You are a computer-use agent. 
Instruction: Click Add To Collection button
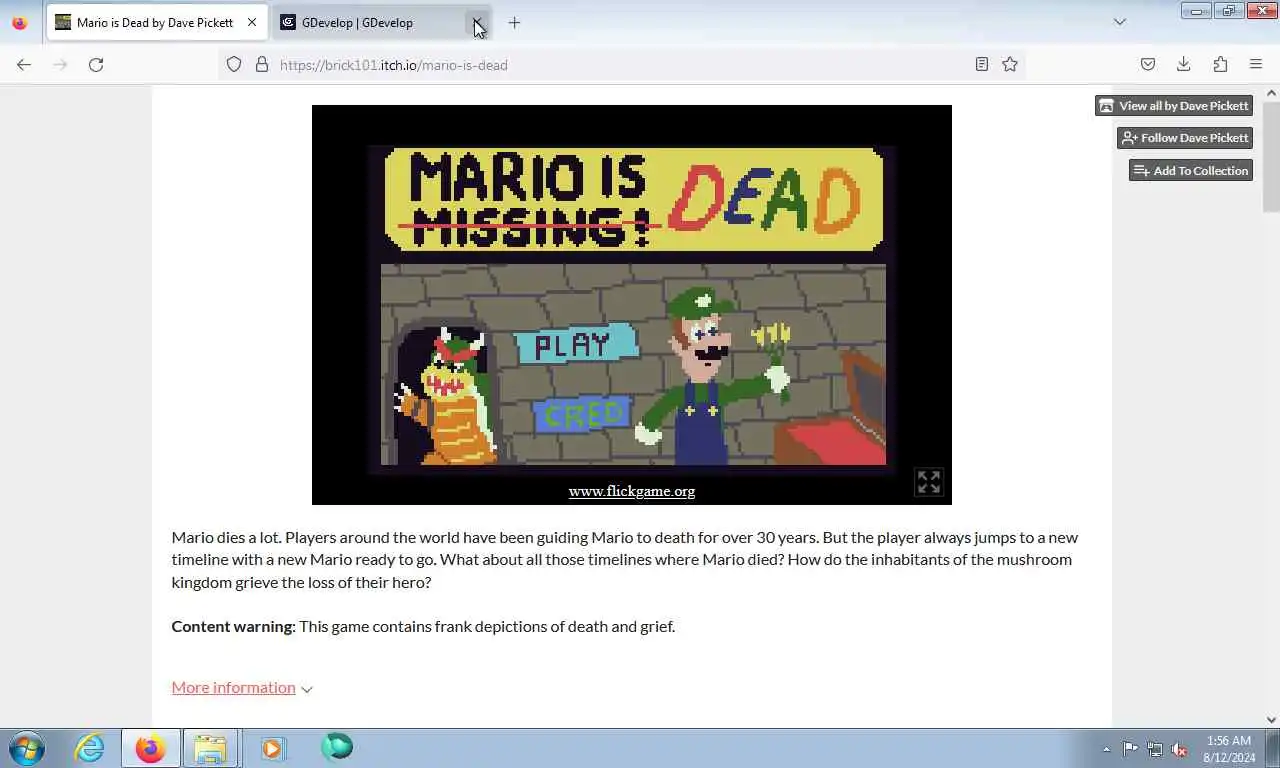pyautogui.click(x=1191, y=171)
